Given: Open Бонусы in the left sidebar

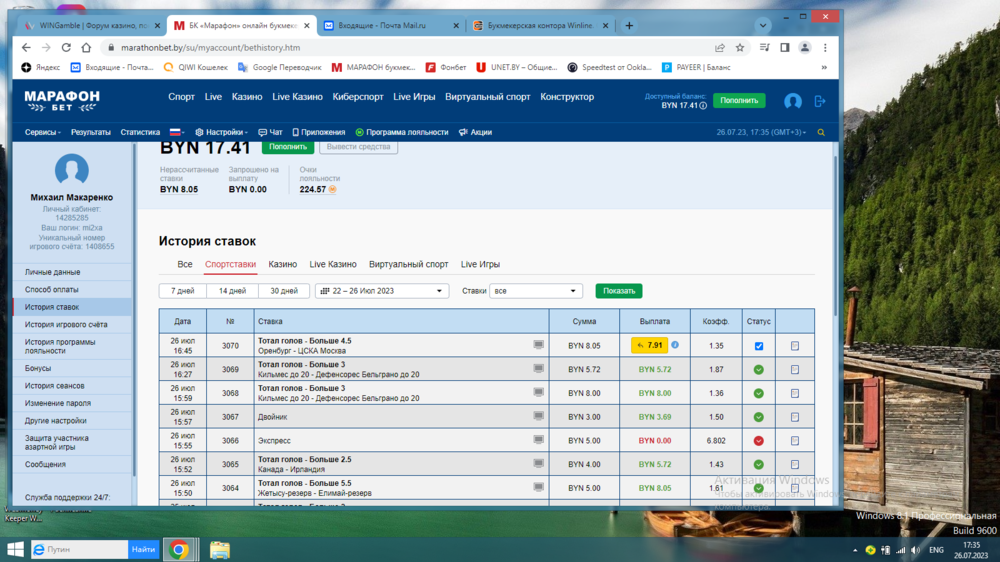Looking at the screenshot, I should 38,368.
